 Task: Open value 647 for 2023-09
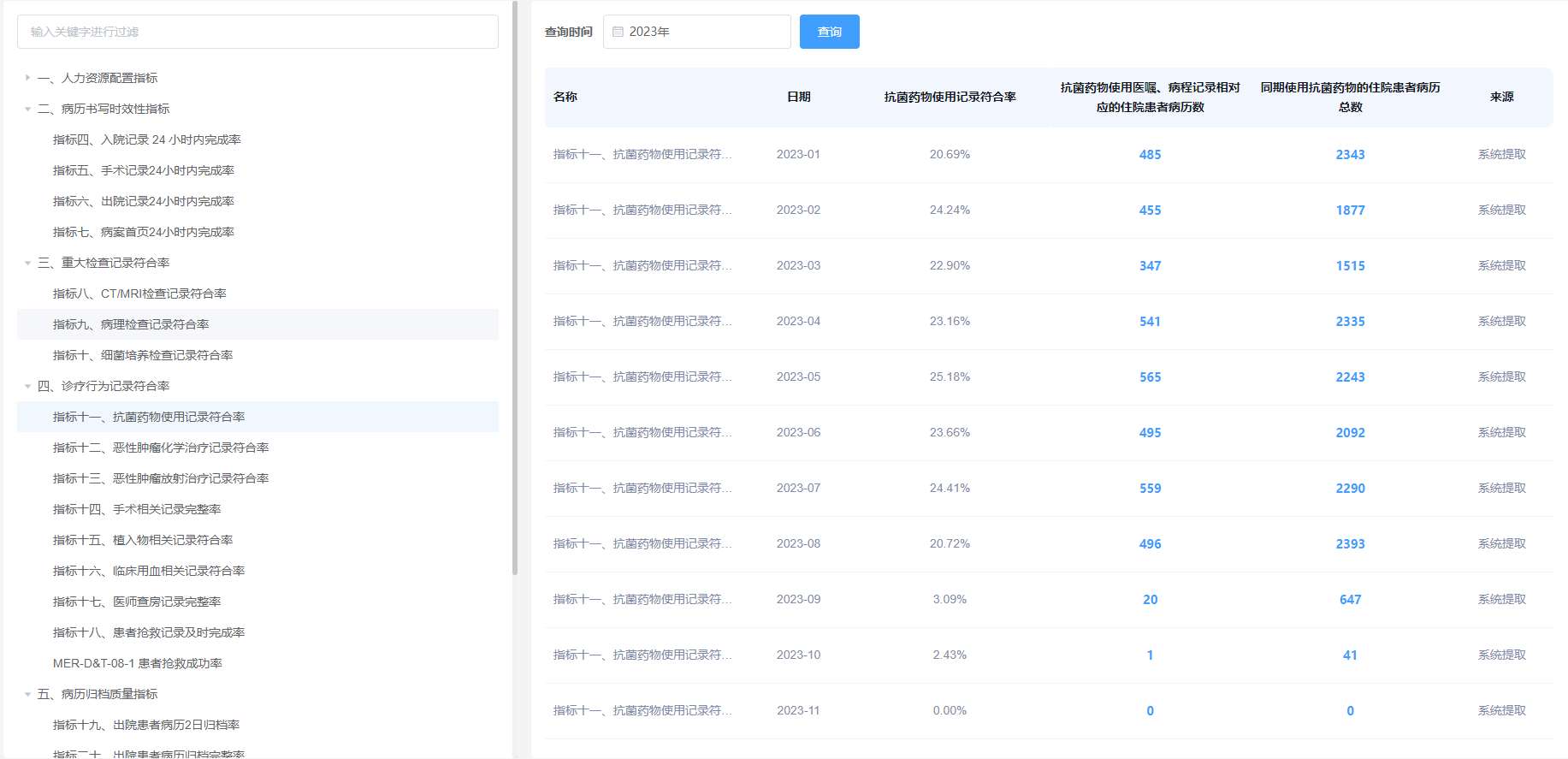tap(1350, 600)
